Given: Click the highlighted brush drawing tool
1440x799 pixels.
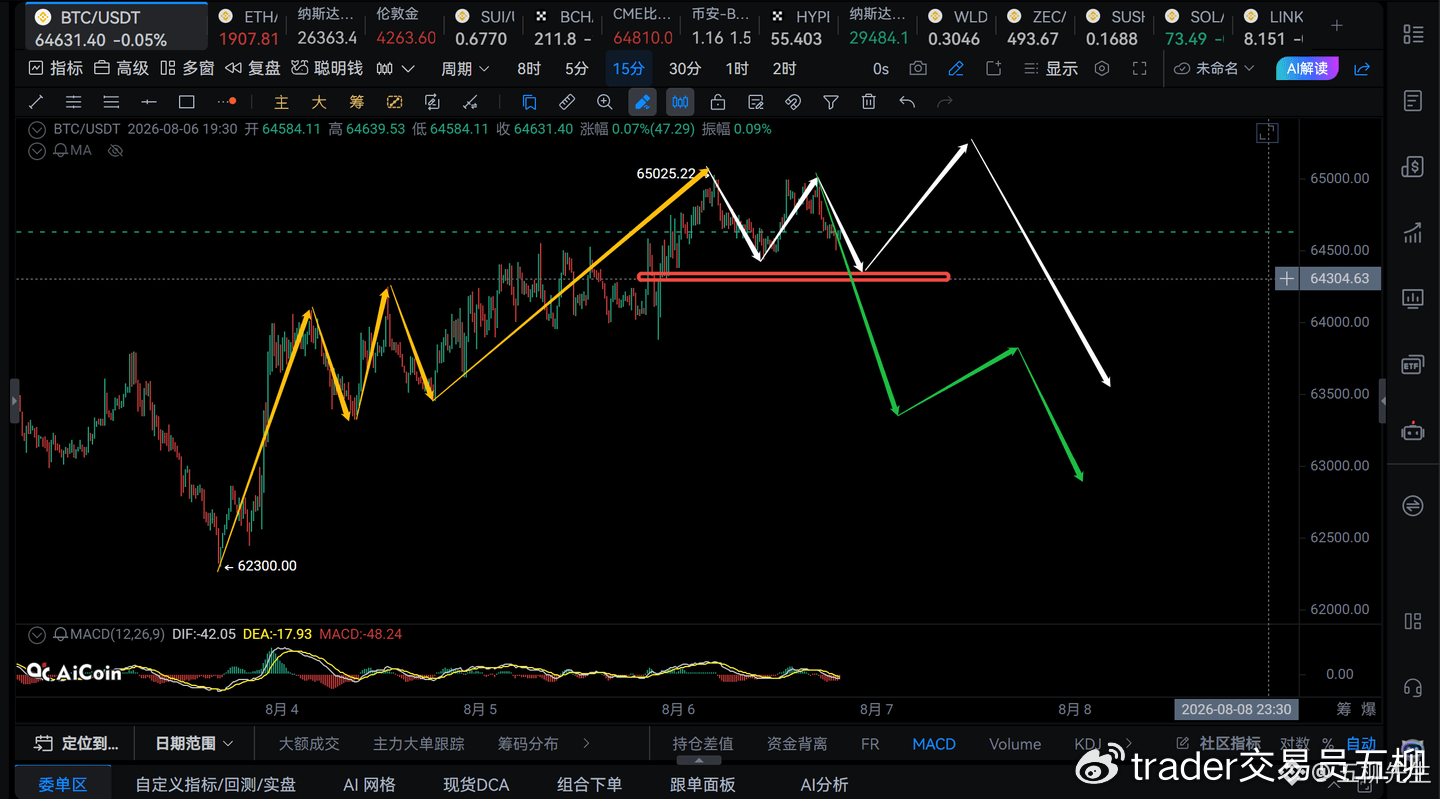Looking at the screenshot, I should [x=642, y=102].
